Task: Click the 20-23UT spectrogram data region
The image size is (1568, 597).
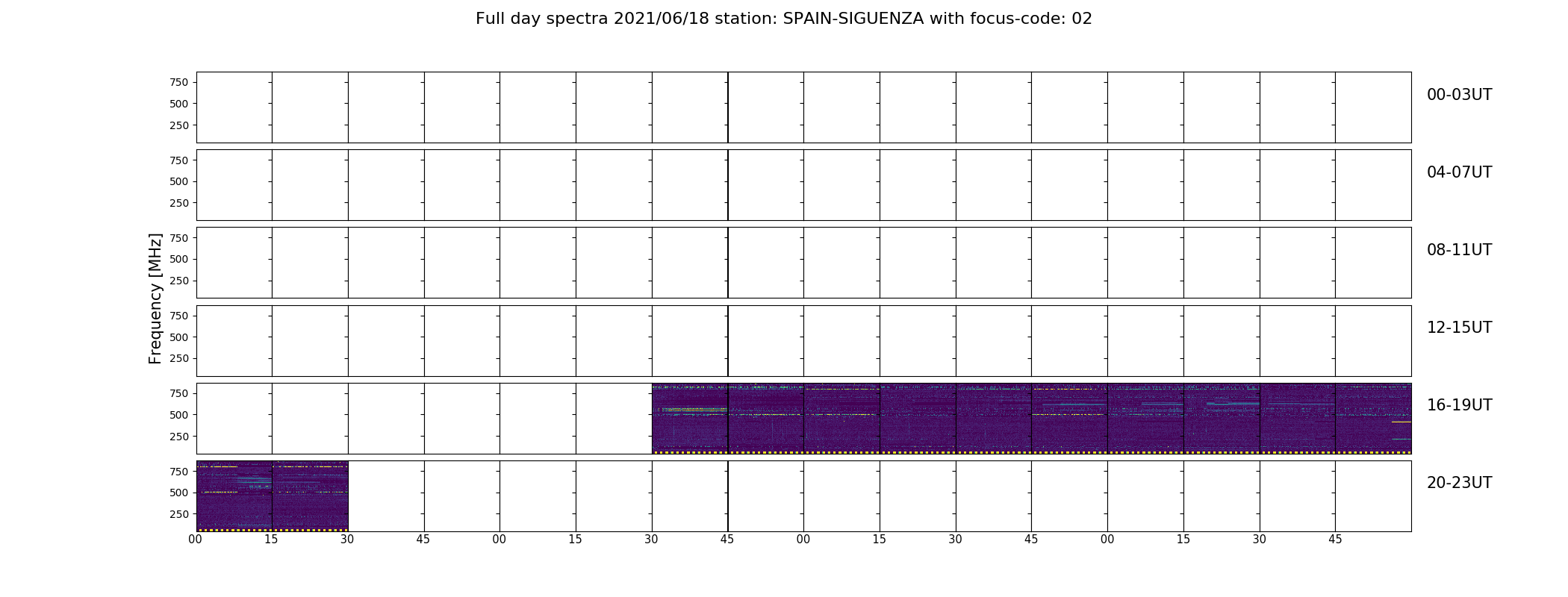Action: coord(272,496)
